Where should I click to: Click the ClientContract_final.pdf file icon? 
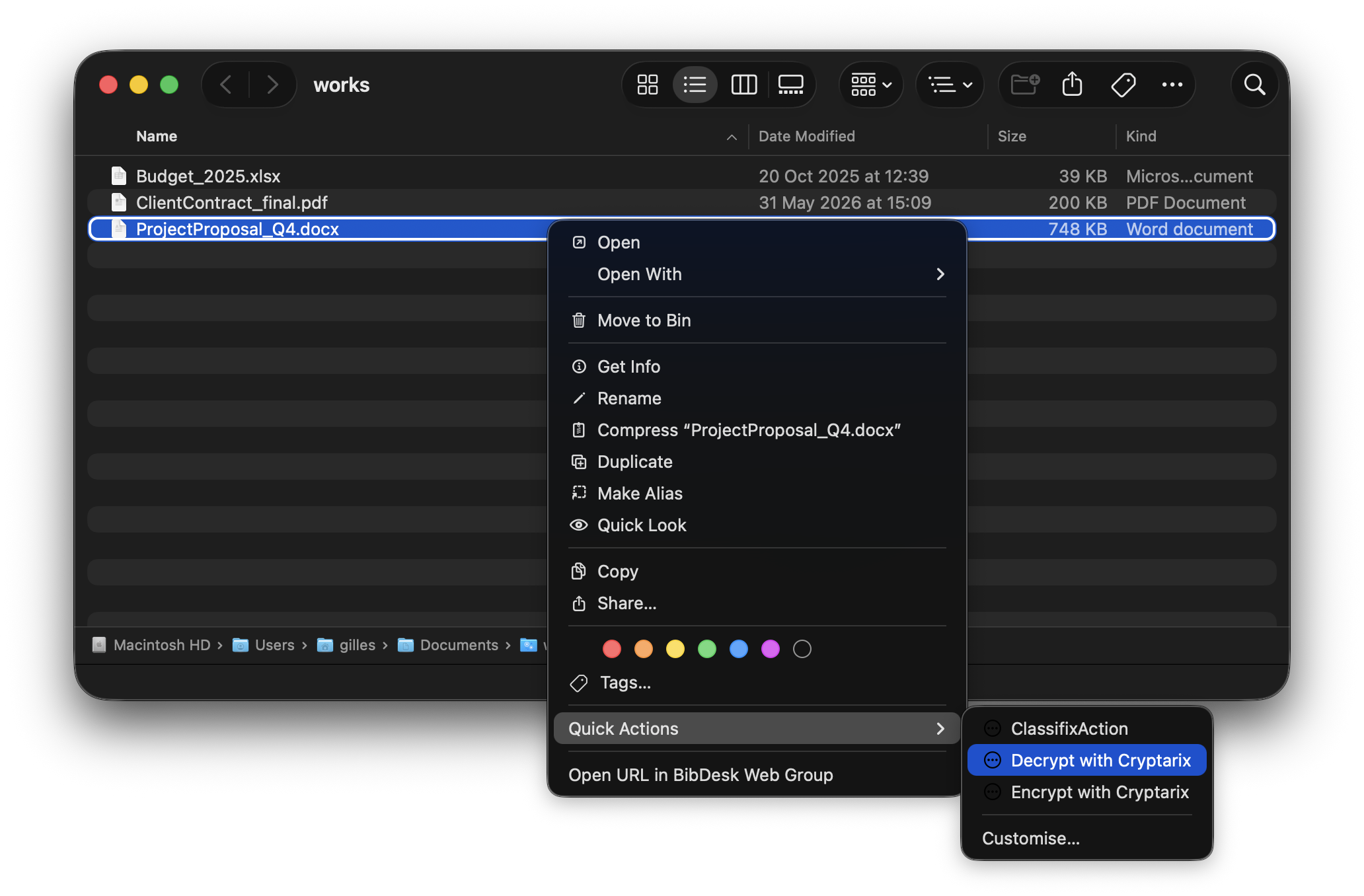(x=119, y=202)
